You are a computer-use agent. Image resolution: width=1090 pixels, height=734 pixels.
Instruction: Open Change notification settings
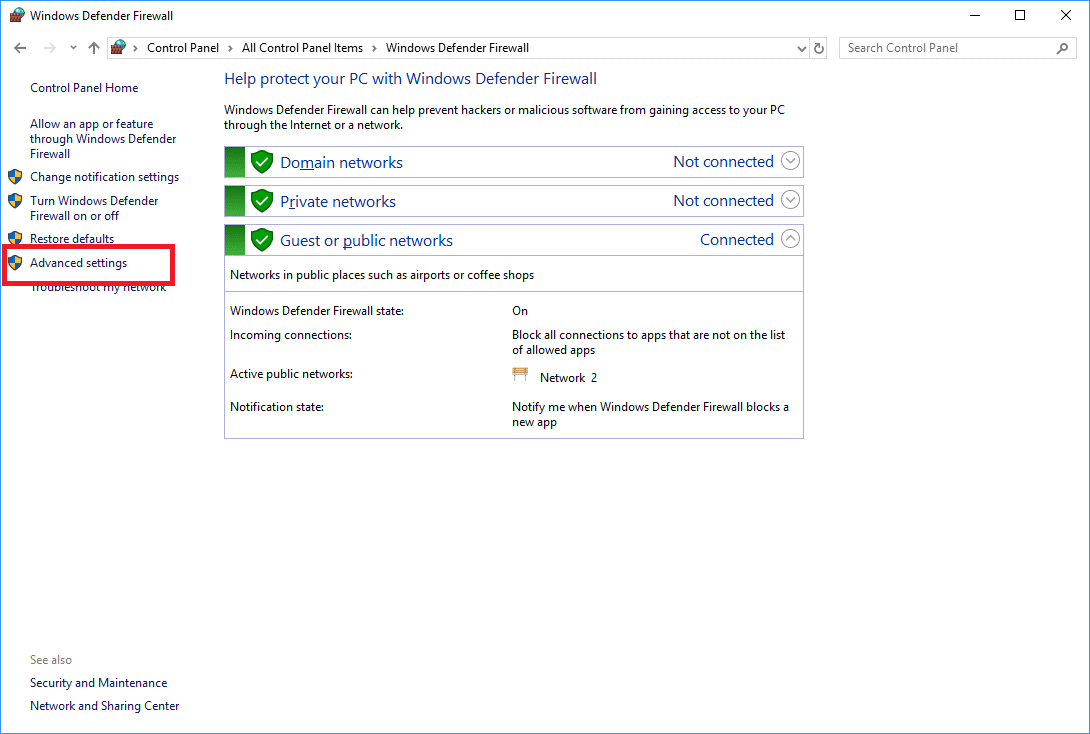[104, 177]
